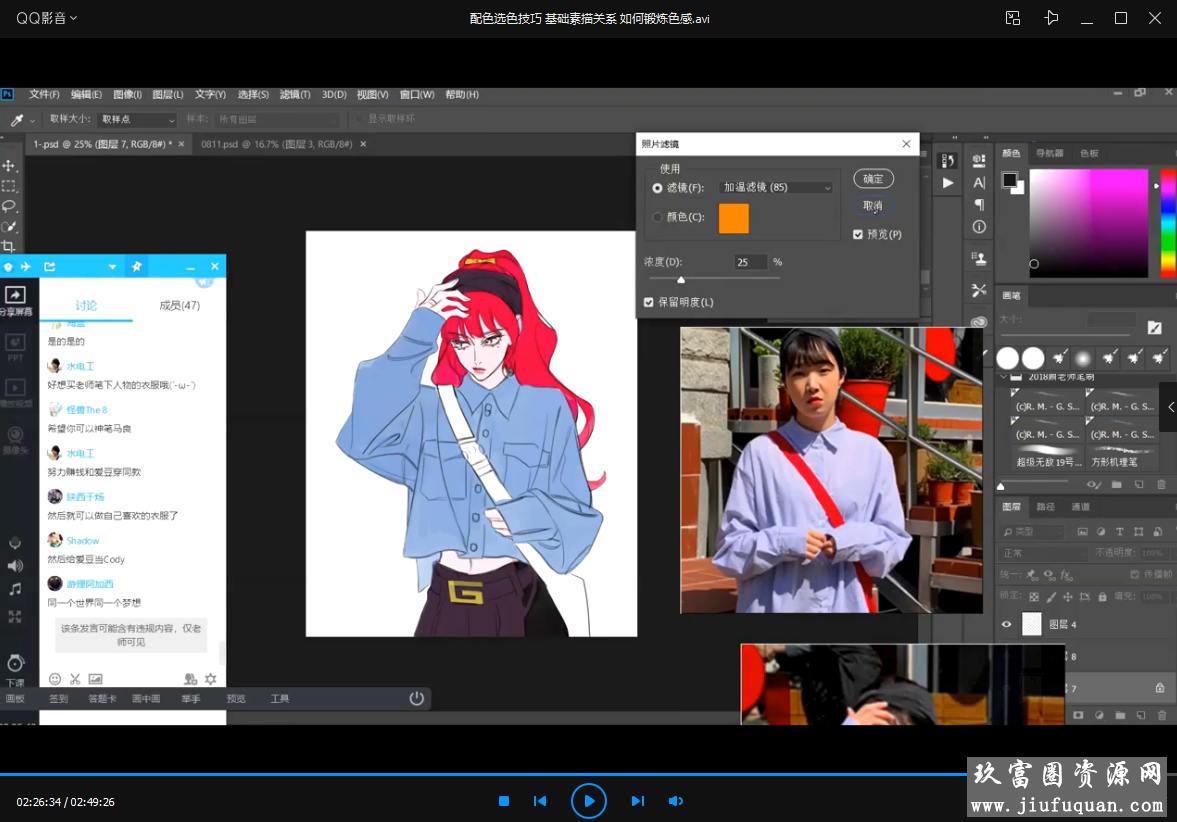Select the Filter (滤镜) radio button
Image resolution: width=1177 pixels, height=822 pixels.
pos(657,188)
